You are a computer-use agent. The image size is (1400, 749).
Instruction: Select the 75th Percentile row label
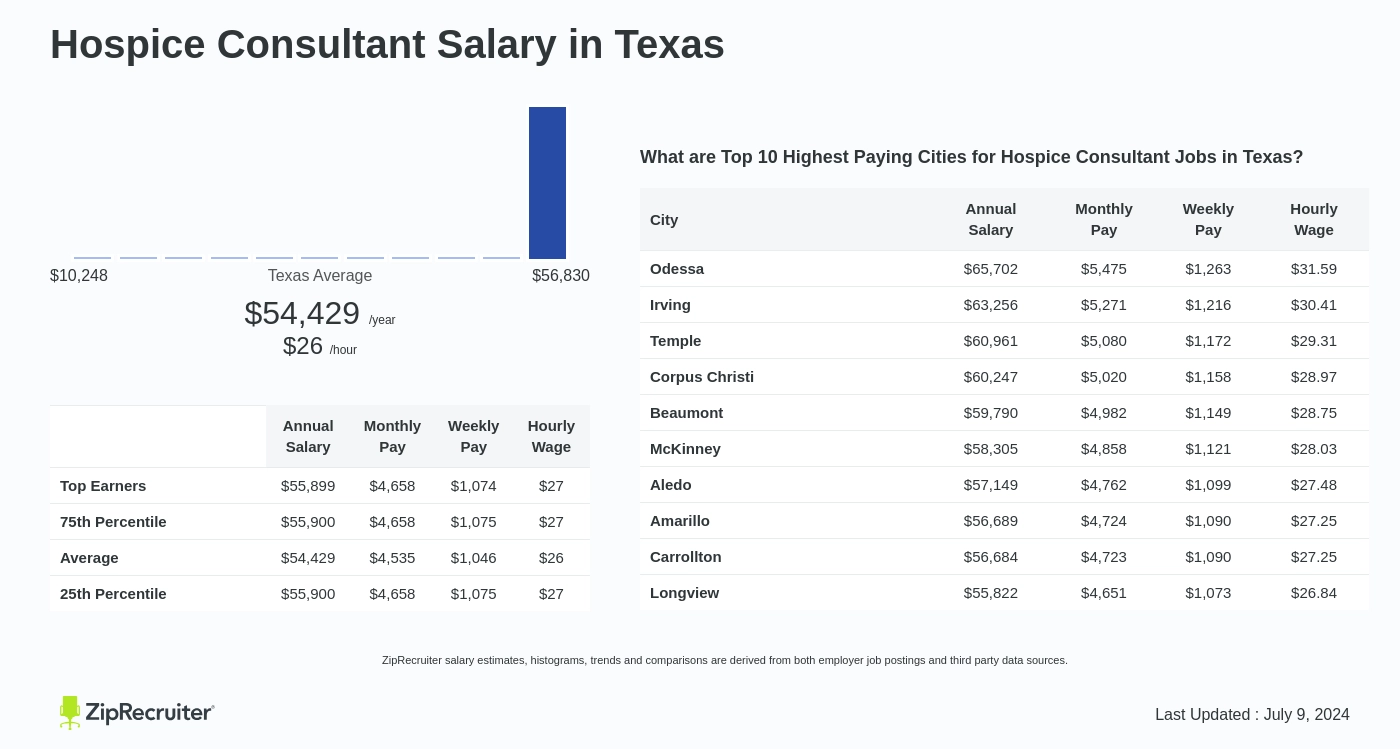click(113, 521)
